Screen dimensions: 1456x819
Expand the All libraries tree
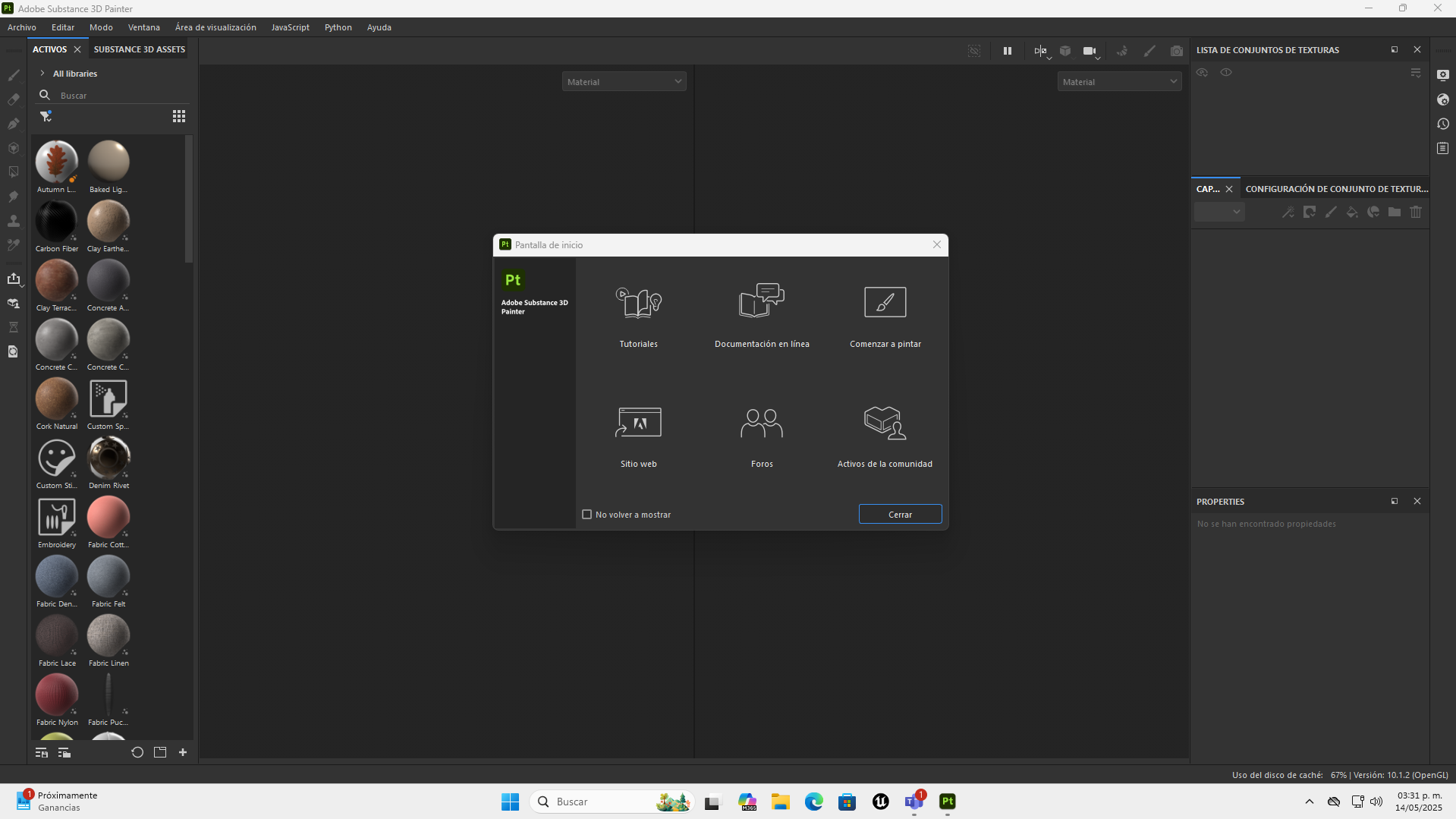(x=42, y=74)
